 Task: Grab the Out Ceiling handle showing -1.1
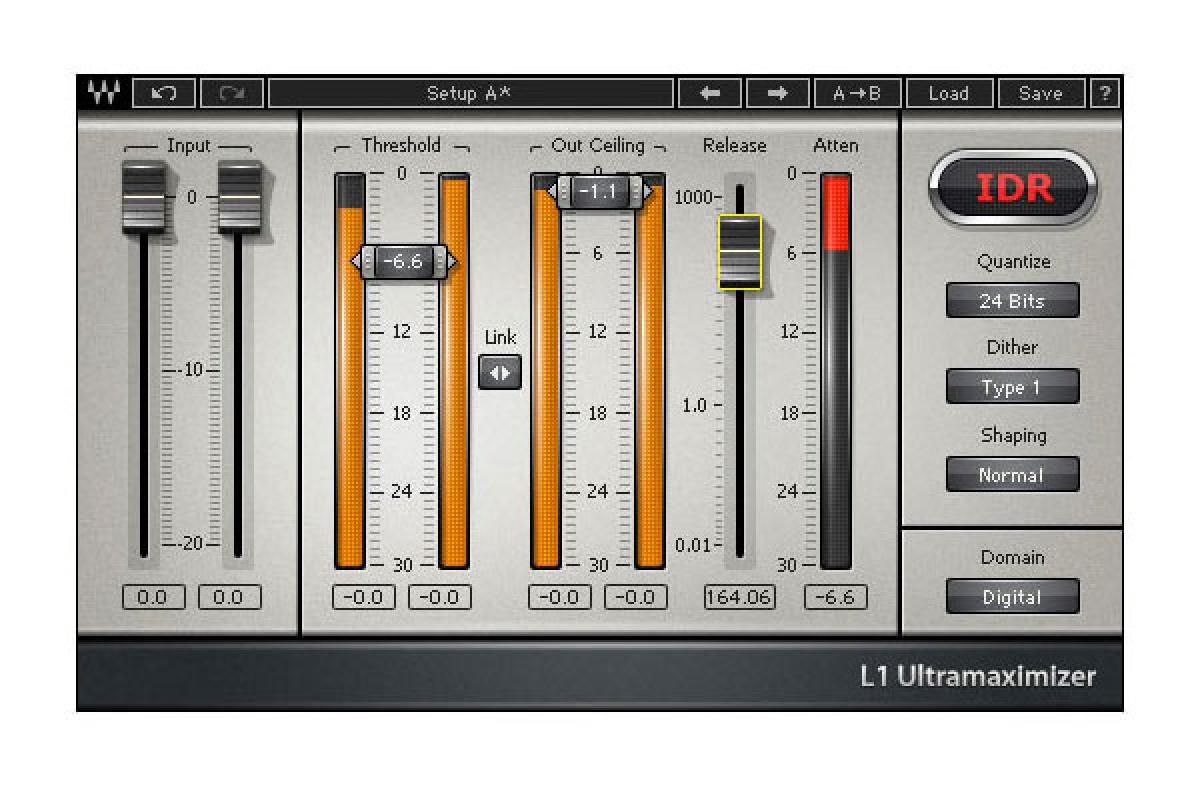point(599,191)
